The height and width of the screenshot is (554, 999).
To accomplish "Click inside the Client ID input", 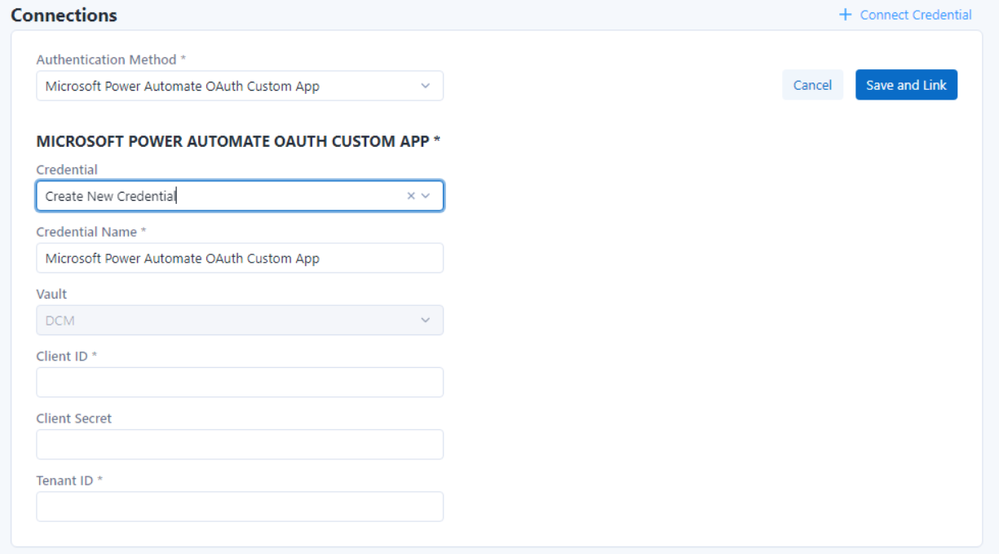I will (x=239, y=382).
